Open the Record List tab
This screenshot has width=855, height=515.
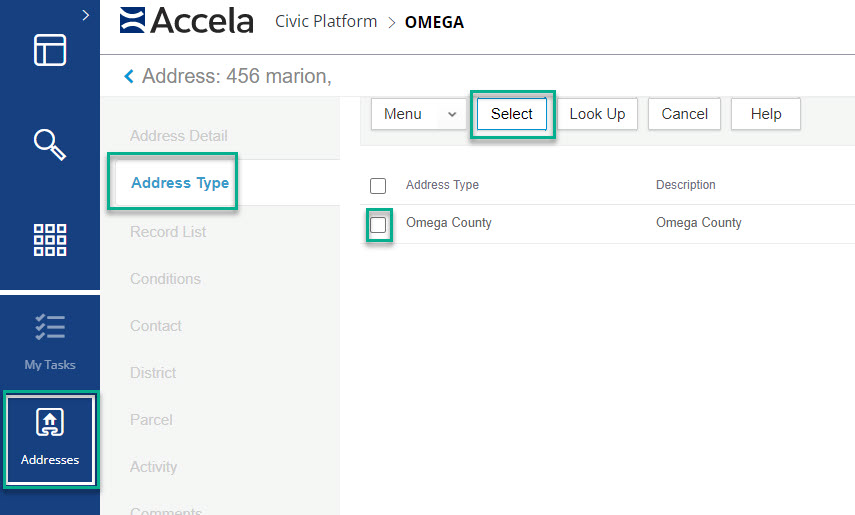[168, 232]
